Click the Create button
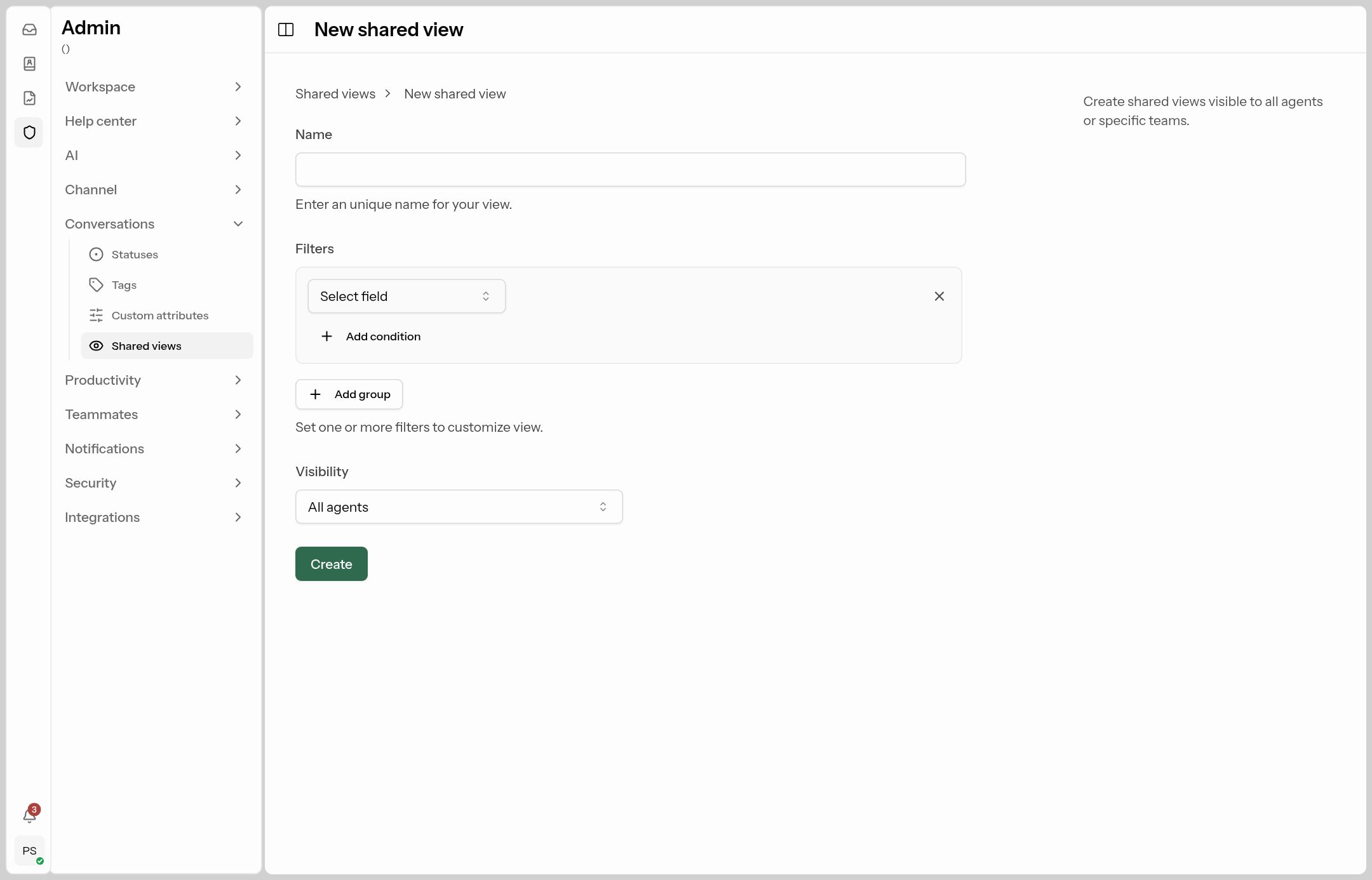1372x880 pixels. (x=332, y=564)
